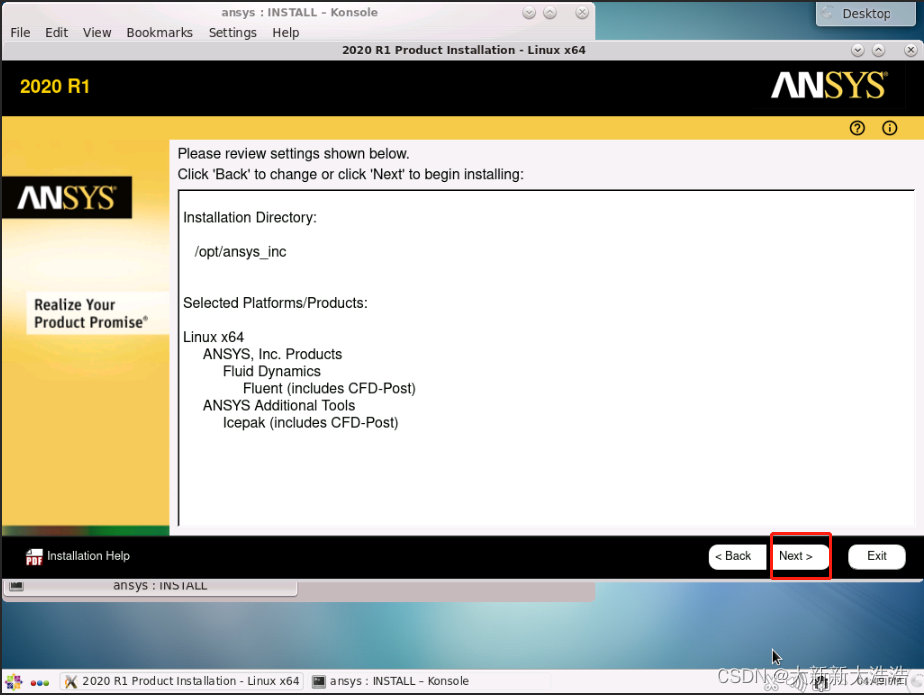Open the Installation Help PDF icon
This screenshot has height=695, width=924.
click(x=35, y=557)
